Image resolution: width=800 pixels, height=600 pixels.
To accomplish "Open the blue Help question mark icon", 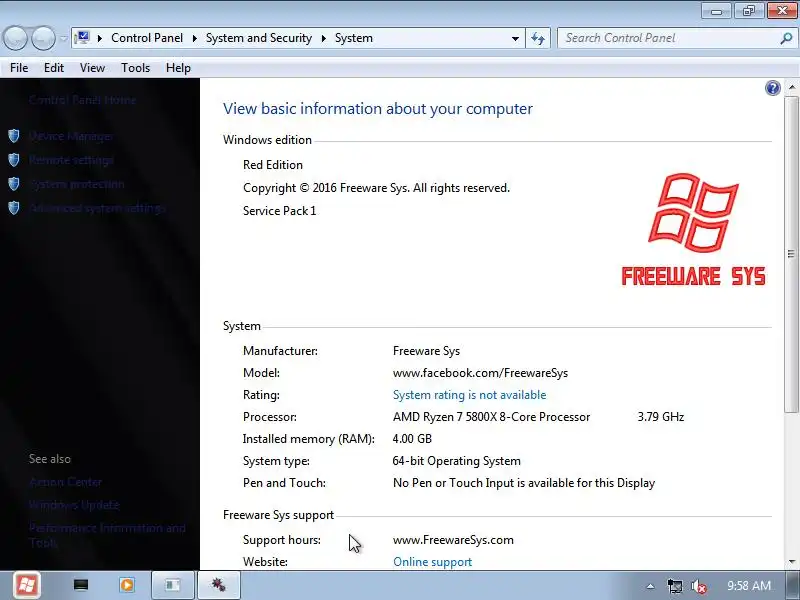I will pyautogui.click(x=772, y=88).
